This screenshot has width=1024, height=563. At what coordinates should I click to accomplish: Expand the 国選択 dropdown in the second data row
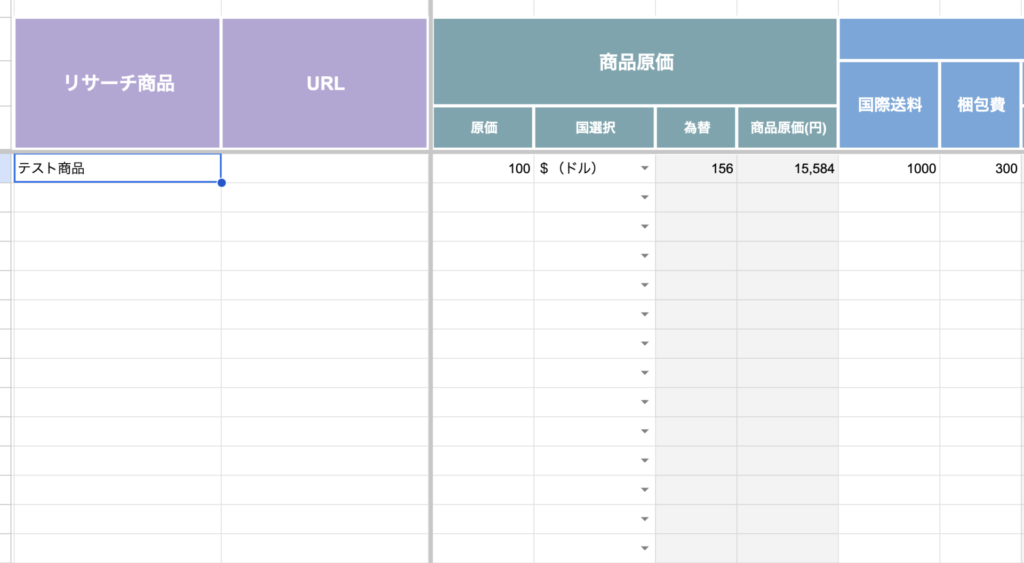tap(645, 198)
